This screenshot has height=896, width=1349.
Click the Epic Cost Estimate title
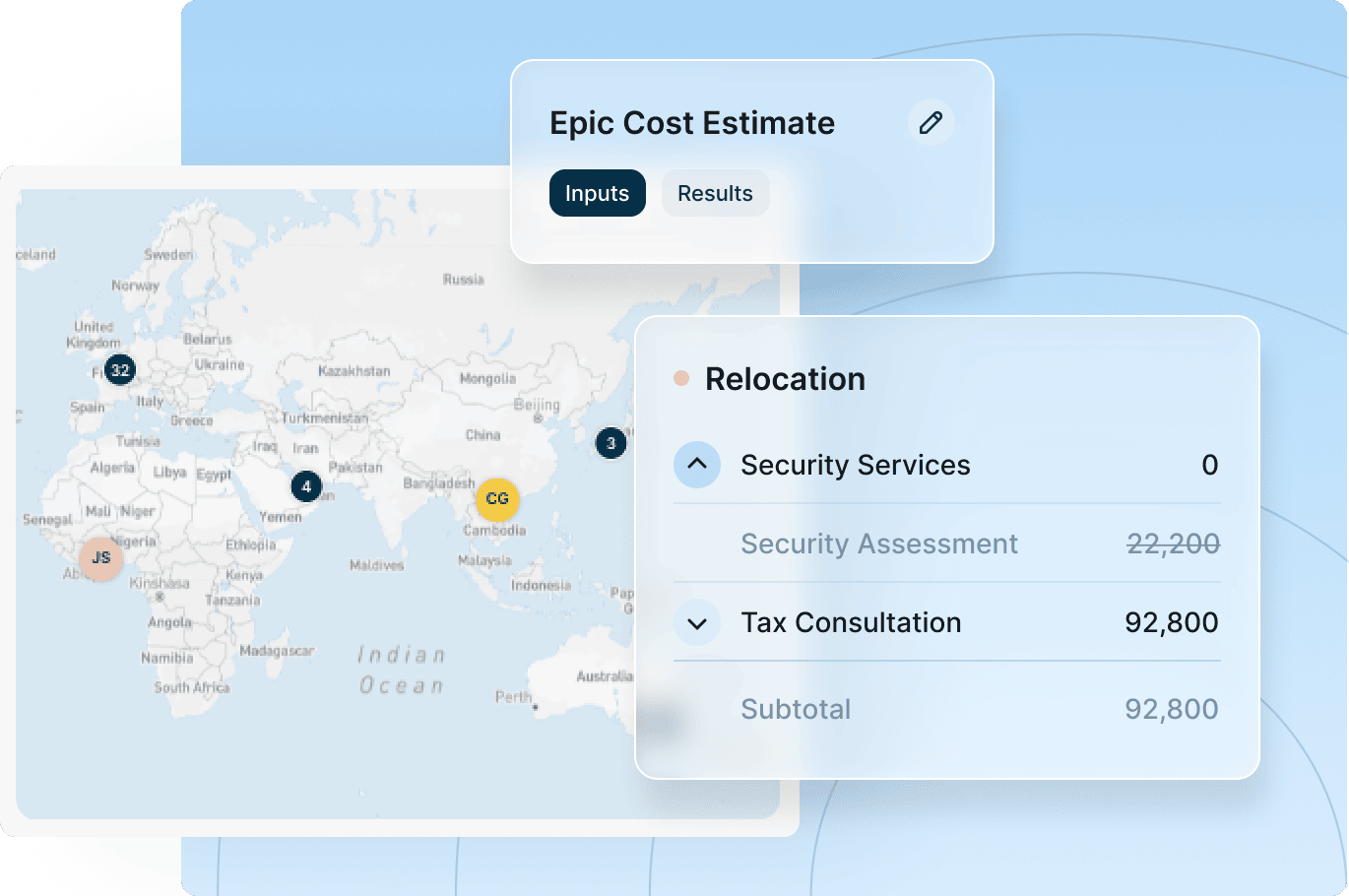[692, 123]
